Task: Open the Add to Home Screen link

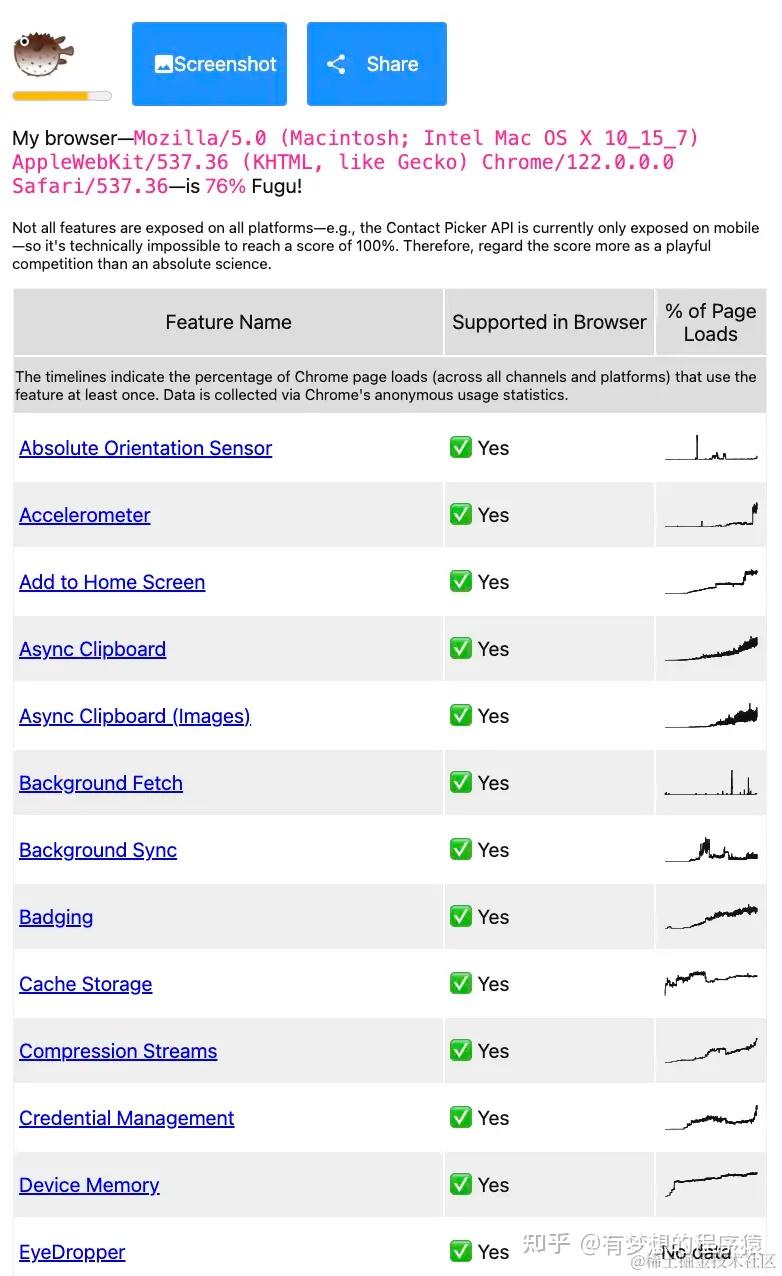Action: (112, 582)
